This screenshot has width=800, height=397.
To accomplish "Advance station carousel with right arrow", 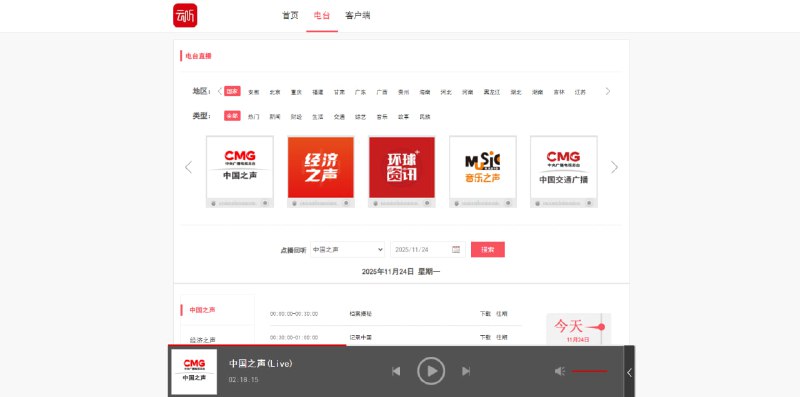I will tap(614, 167).
